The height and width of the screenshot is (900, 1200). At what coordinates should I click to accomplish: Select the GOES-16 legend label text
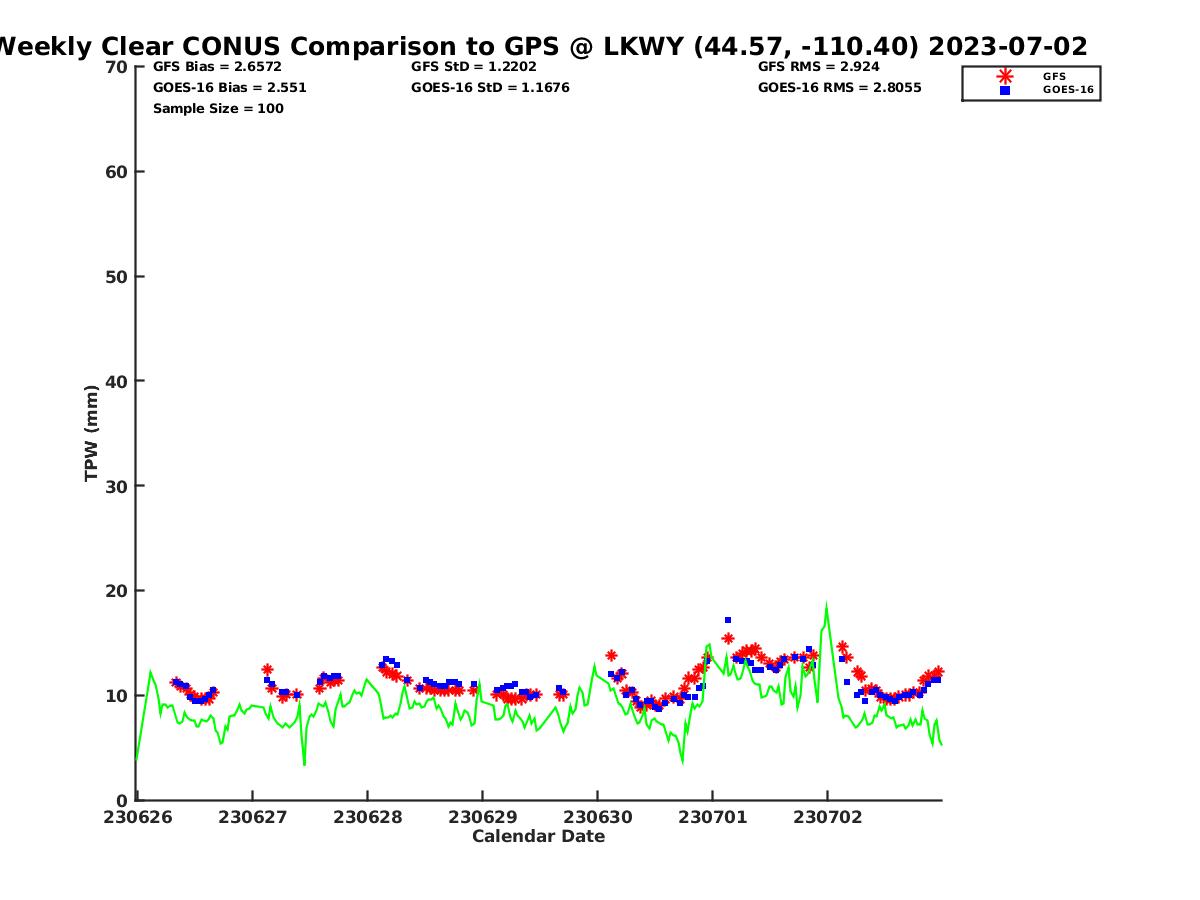point(1068,90)
